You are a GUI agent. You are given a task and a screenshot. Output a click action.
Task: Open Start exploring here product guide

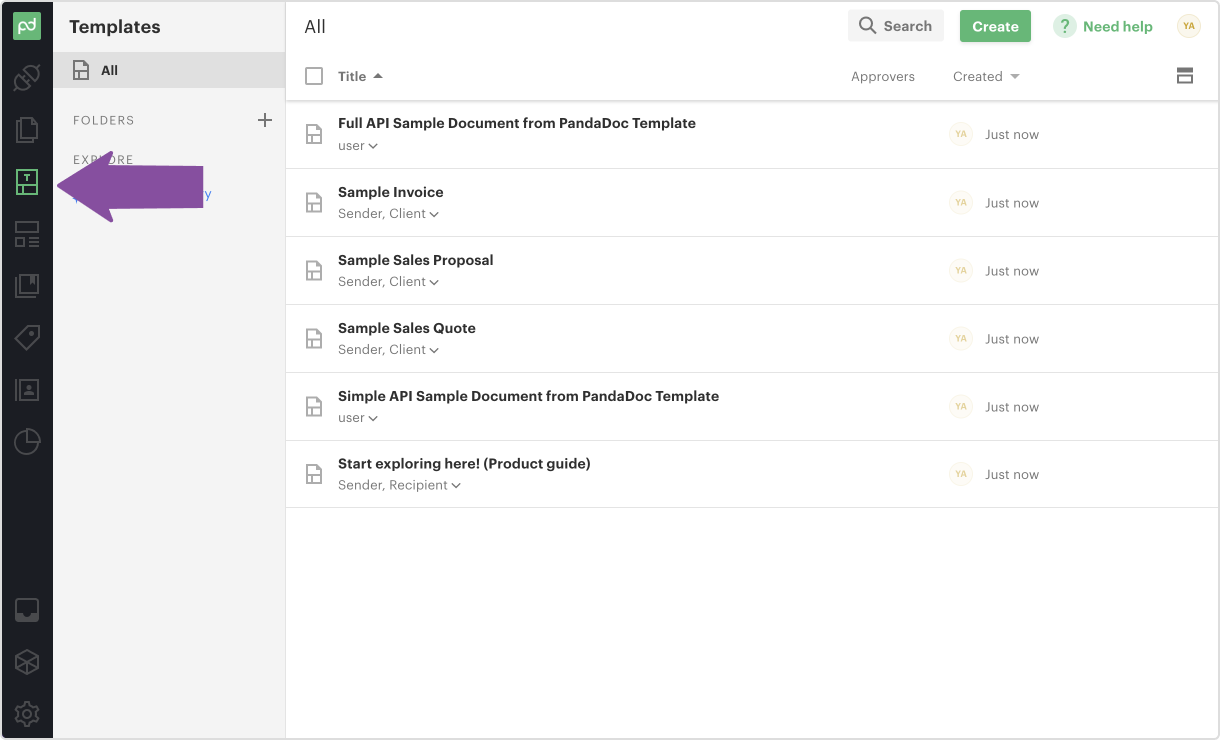point(464,464)
